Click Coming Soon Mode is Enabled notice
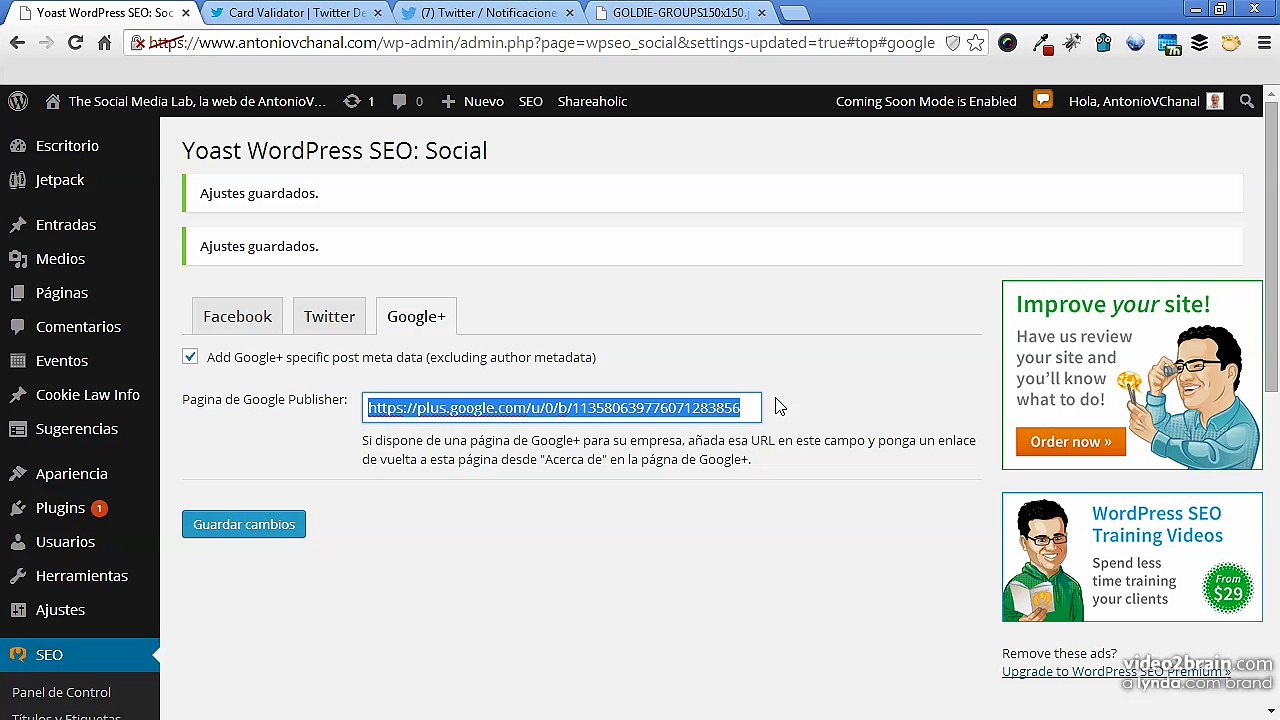1280x720 pixels. coord(926,101)
